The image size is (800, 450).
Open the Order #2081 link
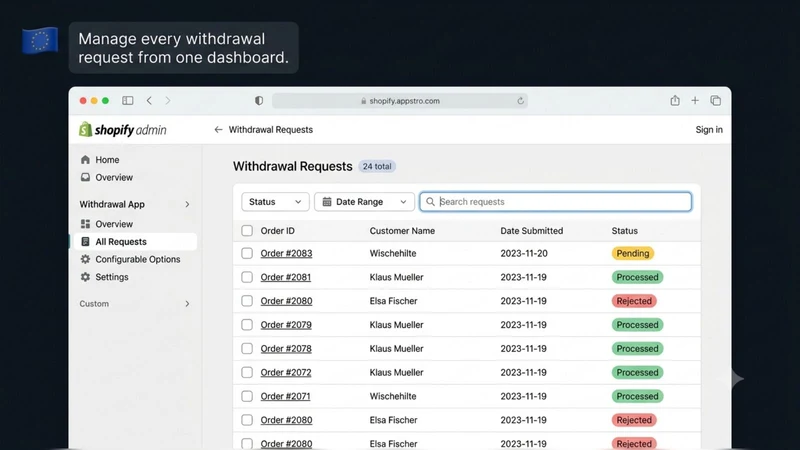286,277
